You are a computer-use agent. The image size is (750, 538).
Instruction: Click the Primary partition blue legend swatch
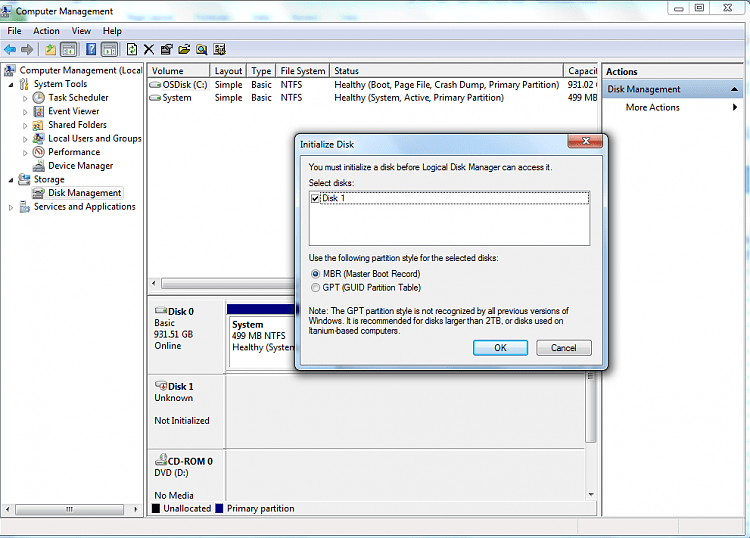220,508
